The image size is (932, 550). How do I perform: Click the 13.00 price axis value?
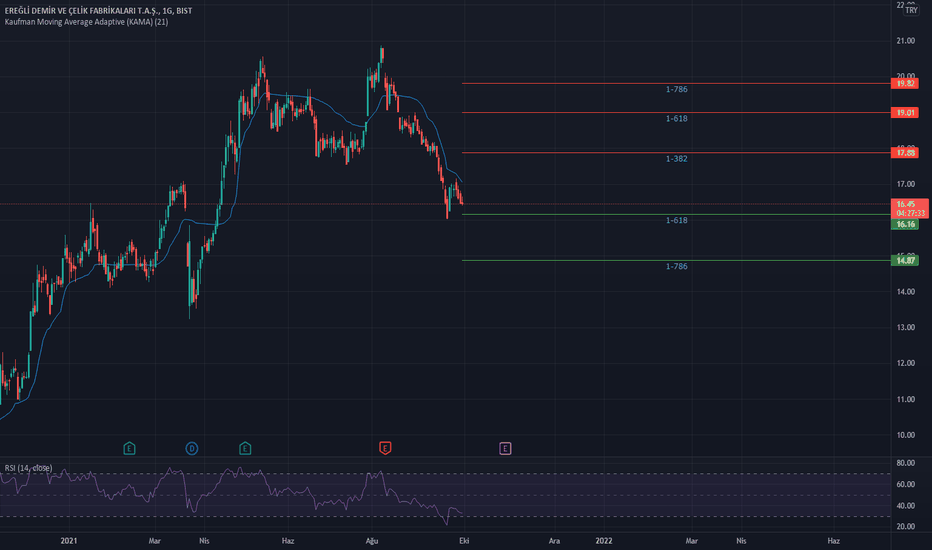[906, 328]
